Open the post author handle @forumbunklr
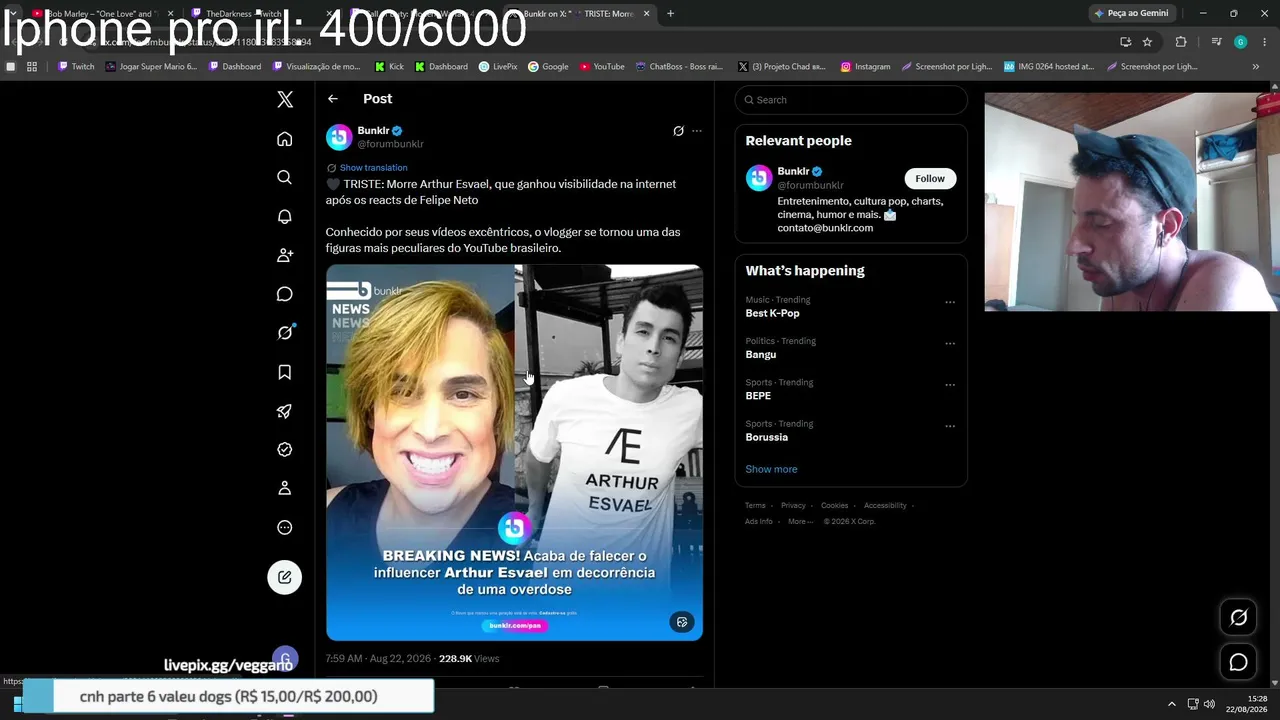The height and width of the screenshot is (720, 1280). [x=391, y=144]
